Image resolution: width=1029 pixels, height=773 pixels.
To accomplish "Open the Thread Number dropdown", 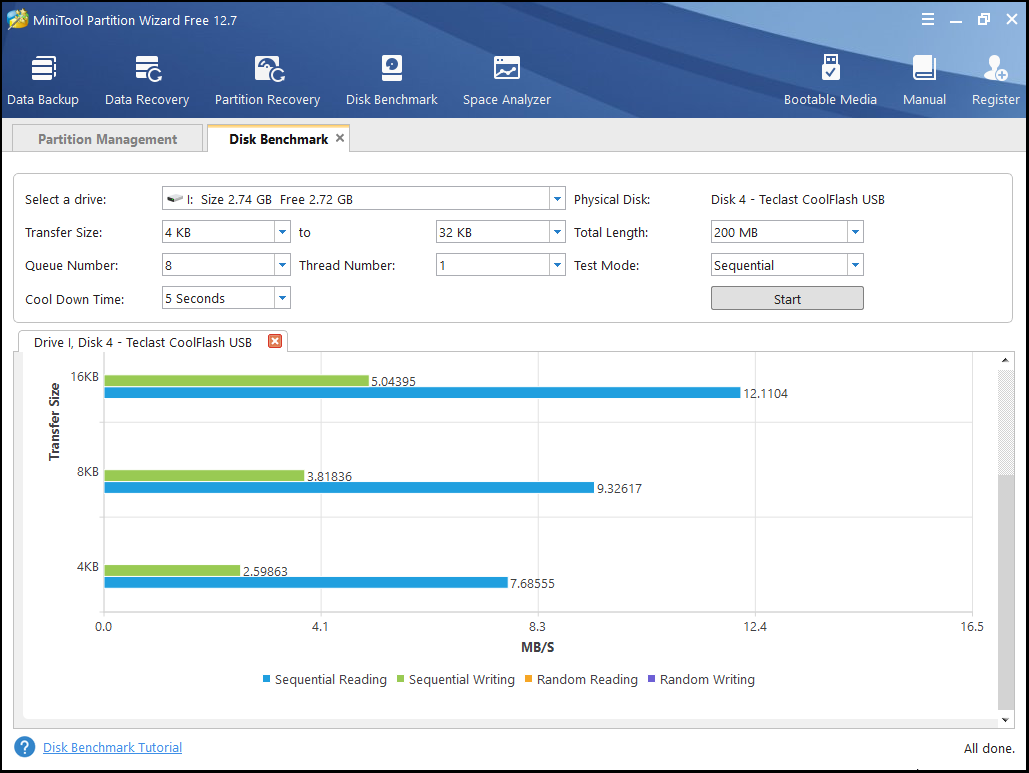I will [557, 265].
